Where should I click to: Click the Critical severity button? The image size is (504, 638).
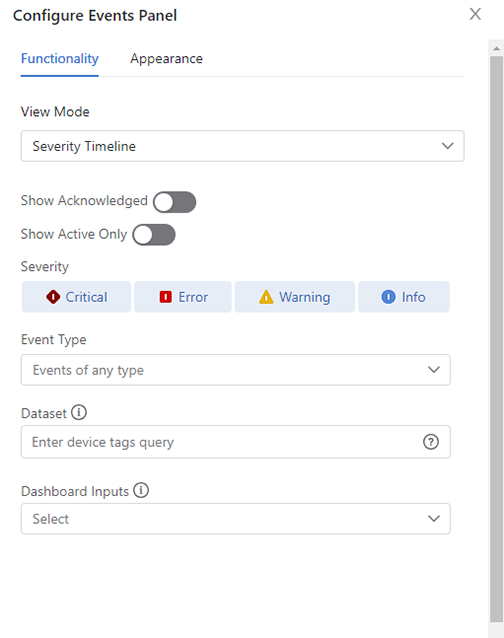click(x=76, y=297)
